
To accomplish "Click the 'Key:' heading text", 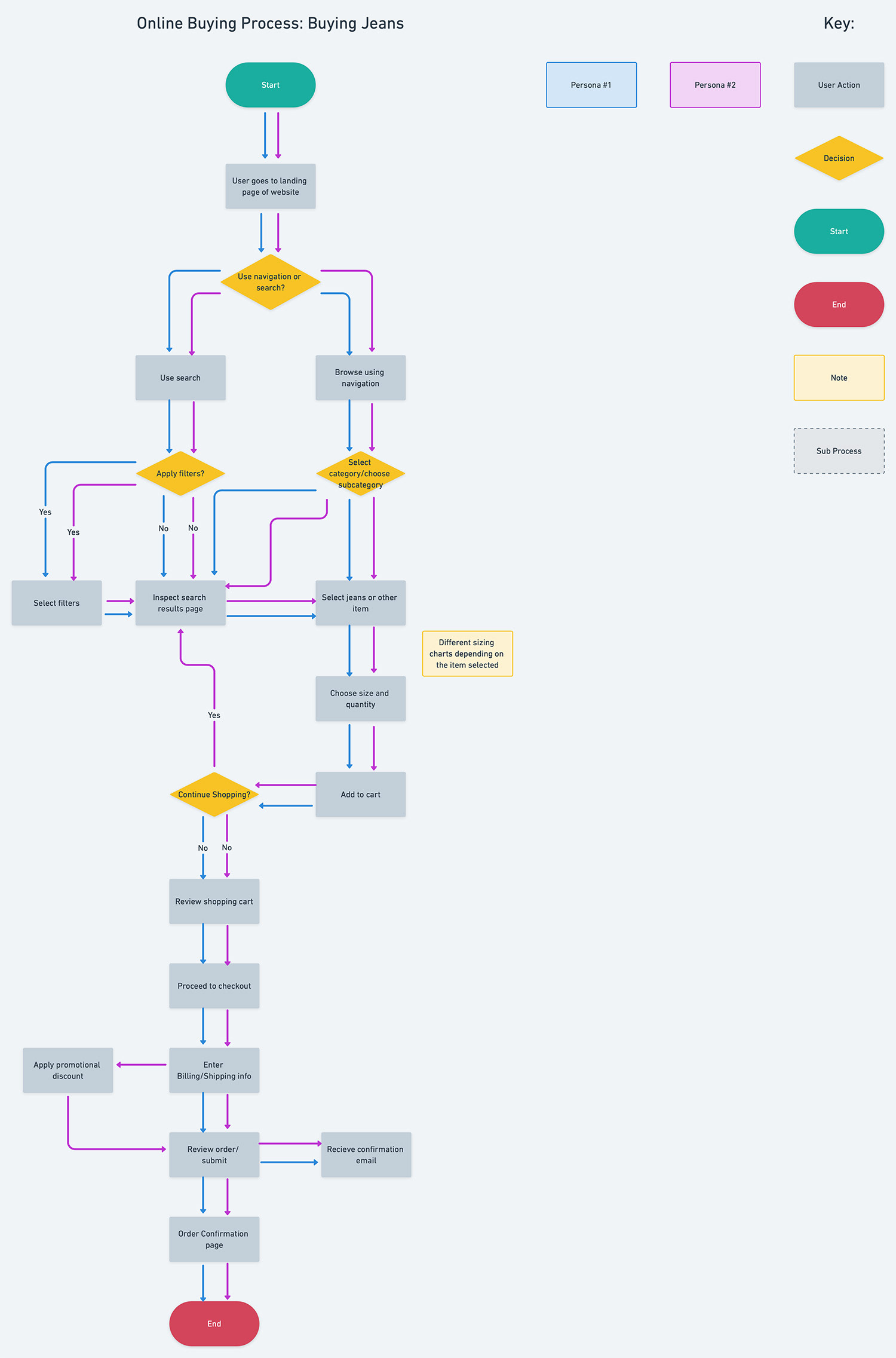I will tap(839, 23).
